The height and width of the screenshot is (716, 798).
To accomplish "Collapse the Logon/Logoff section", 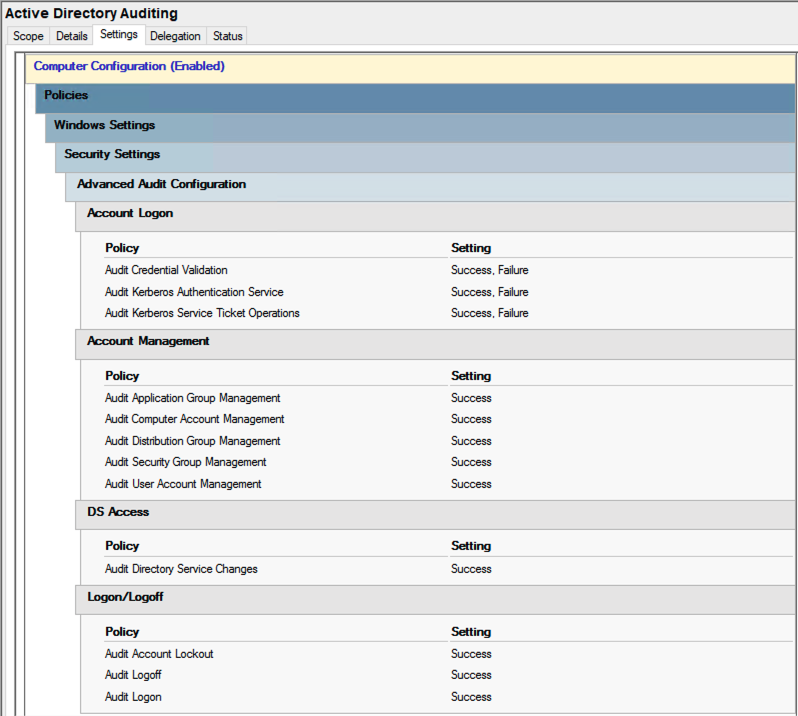I will (x=436, y=599).
